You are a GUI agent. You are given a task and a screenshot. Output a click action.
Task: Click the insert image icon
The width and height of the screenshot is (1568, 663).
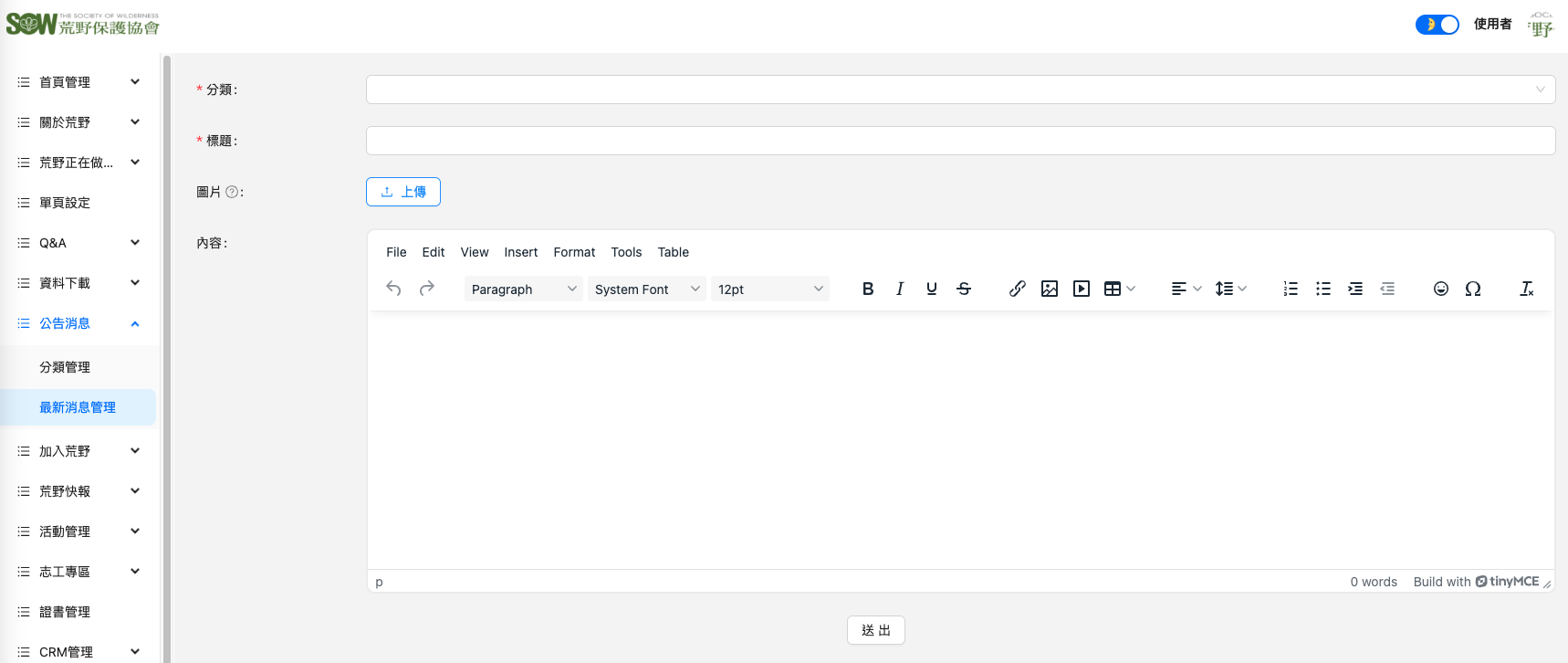(1050, 289)
